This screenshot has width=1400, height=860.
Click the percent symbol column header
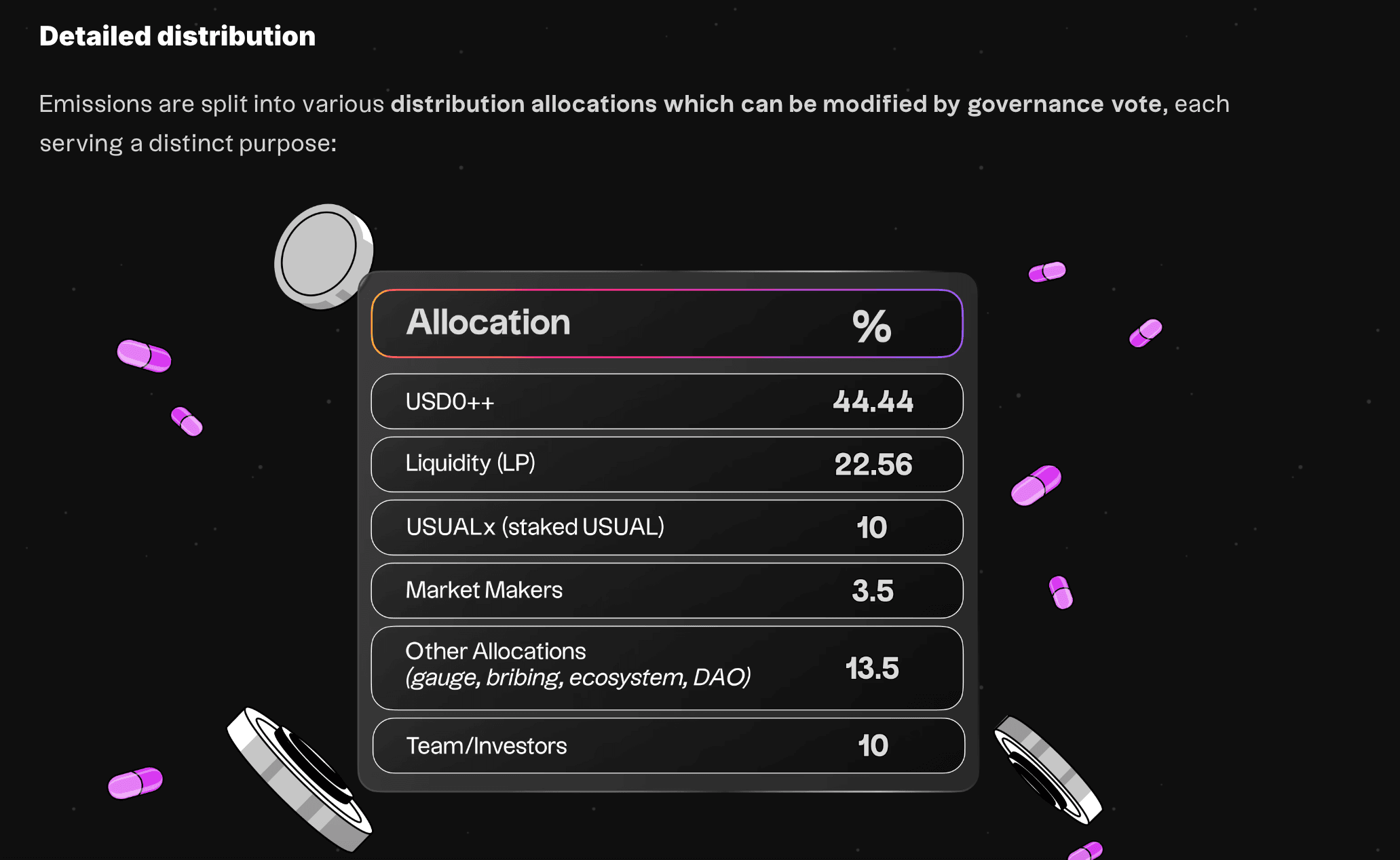[872, 326]
